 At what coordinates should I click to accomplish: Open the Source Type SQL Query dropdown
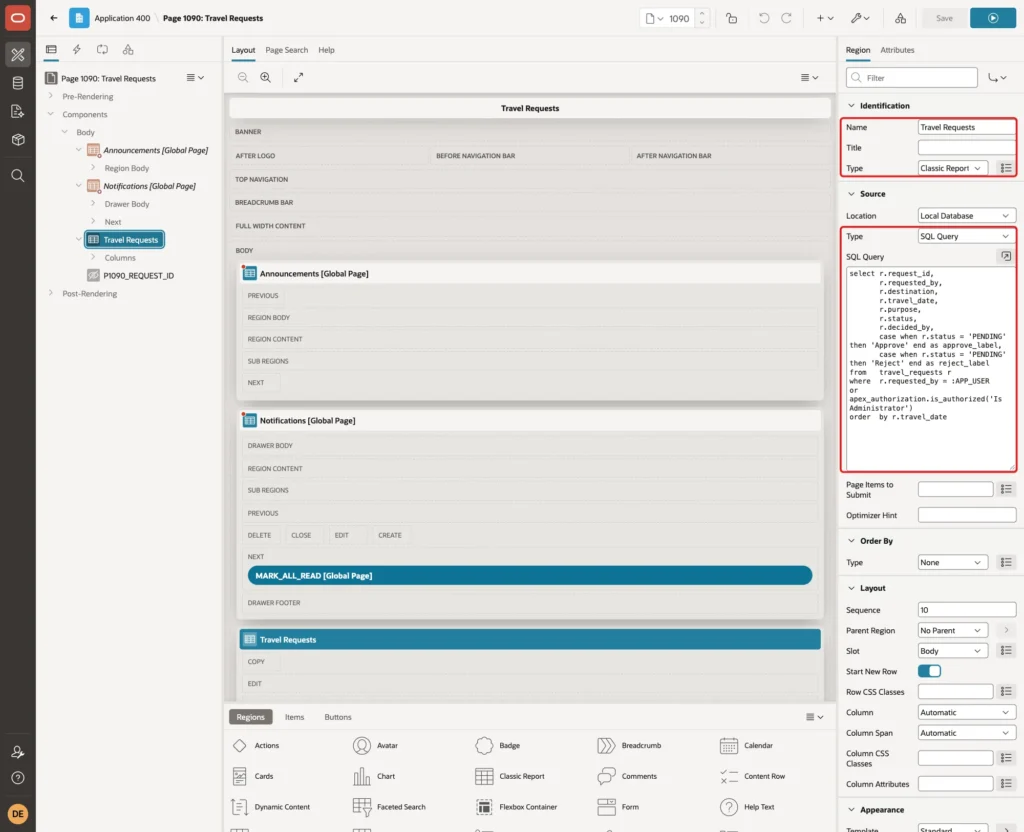966,236
